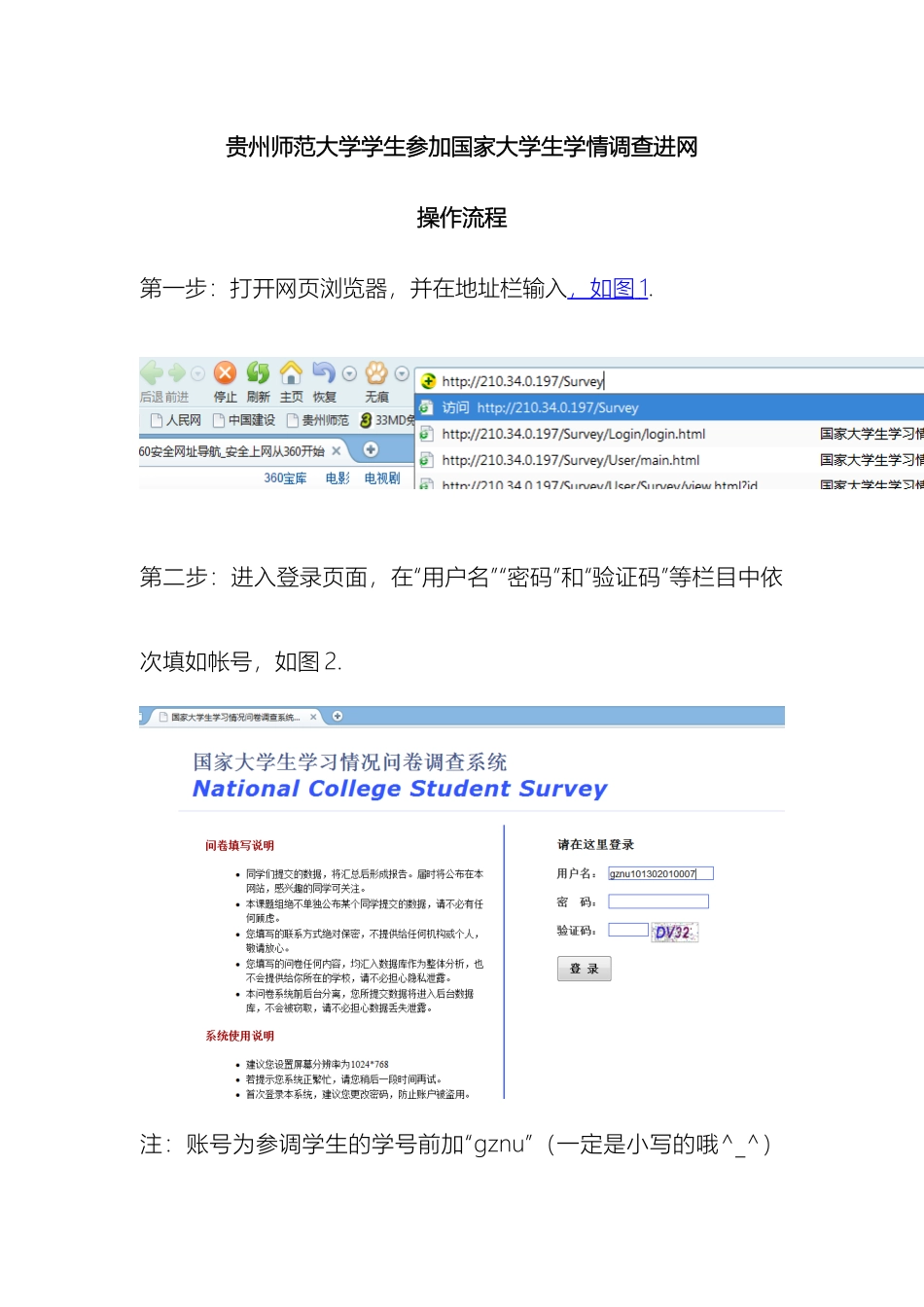
Task: Click the National College Student Survey heading
Action: tap(400, 789)
